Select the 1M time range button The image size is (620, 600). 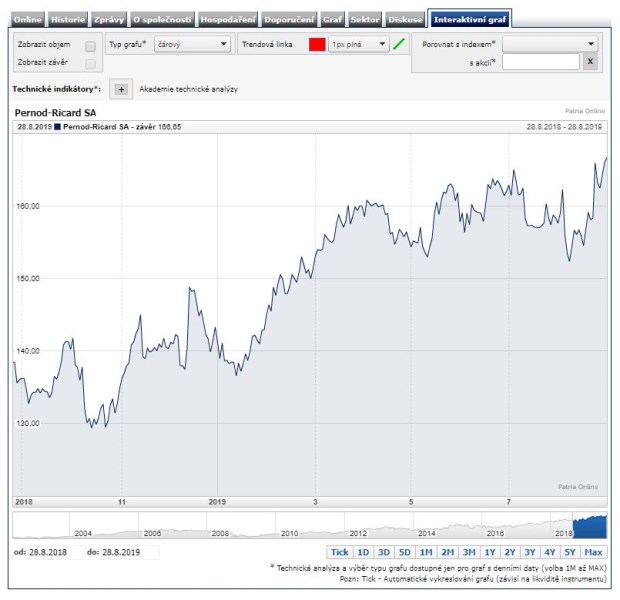426,552
